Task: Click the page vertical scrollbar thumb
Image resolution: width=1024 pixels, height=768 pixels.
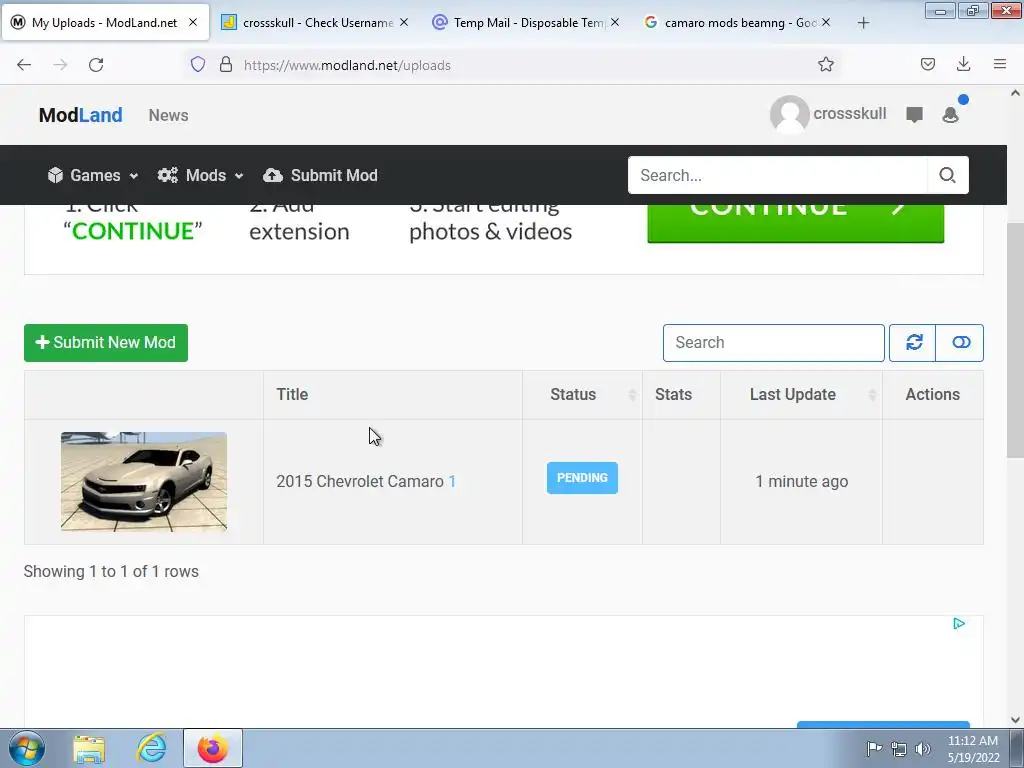Action: (1015, 340)
